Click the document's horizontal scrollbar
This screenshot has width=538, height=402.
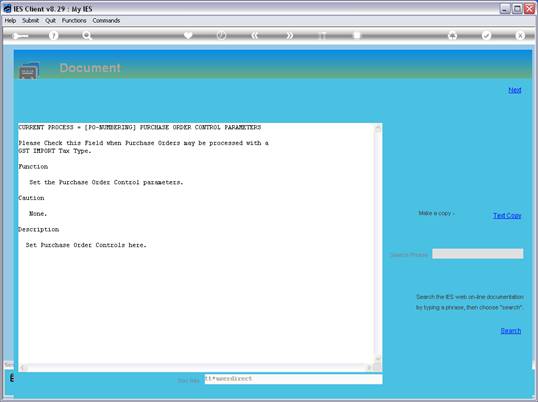pos(196,368)
